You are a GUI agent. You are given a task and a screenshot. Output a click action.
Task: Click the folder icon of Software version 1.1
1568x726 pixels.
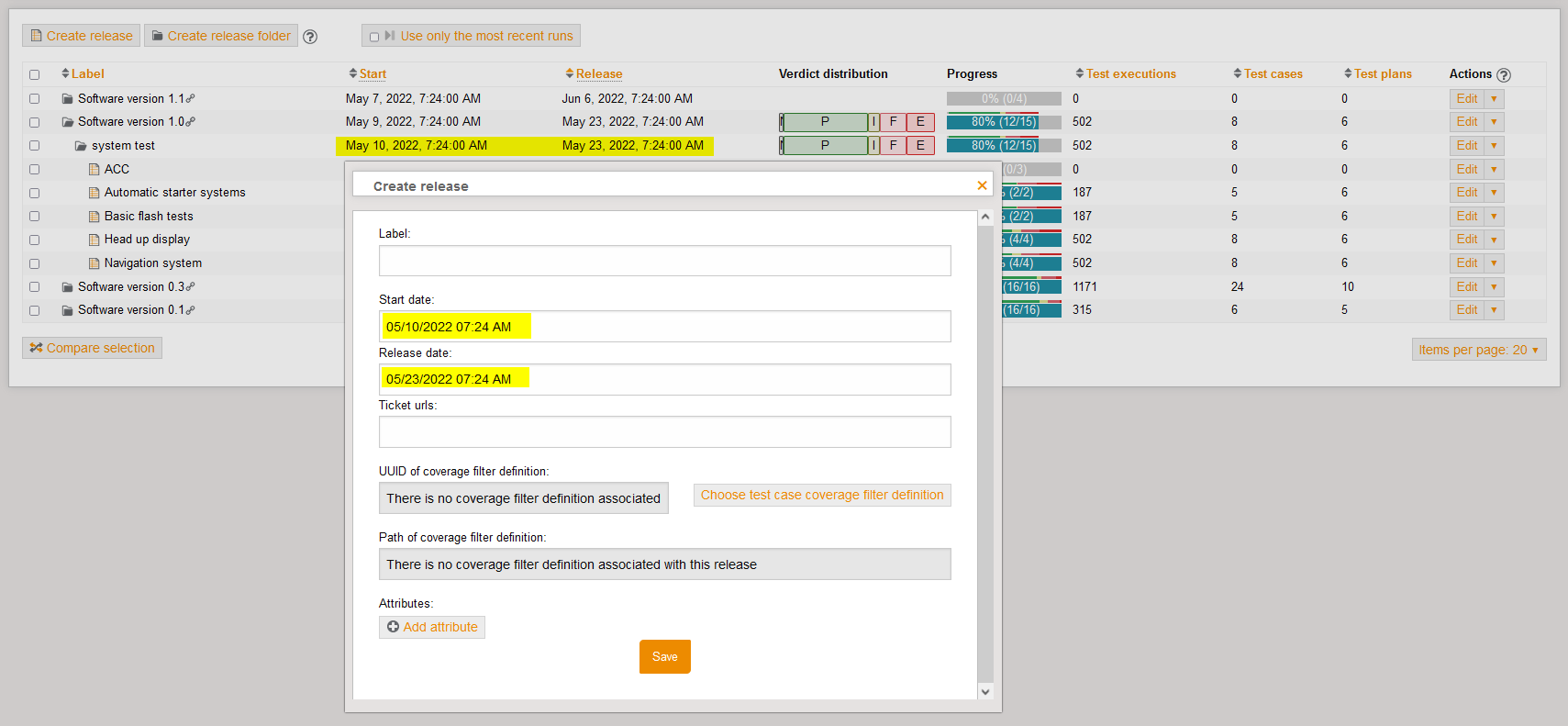click(x=67, y=98)
